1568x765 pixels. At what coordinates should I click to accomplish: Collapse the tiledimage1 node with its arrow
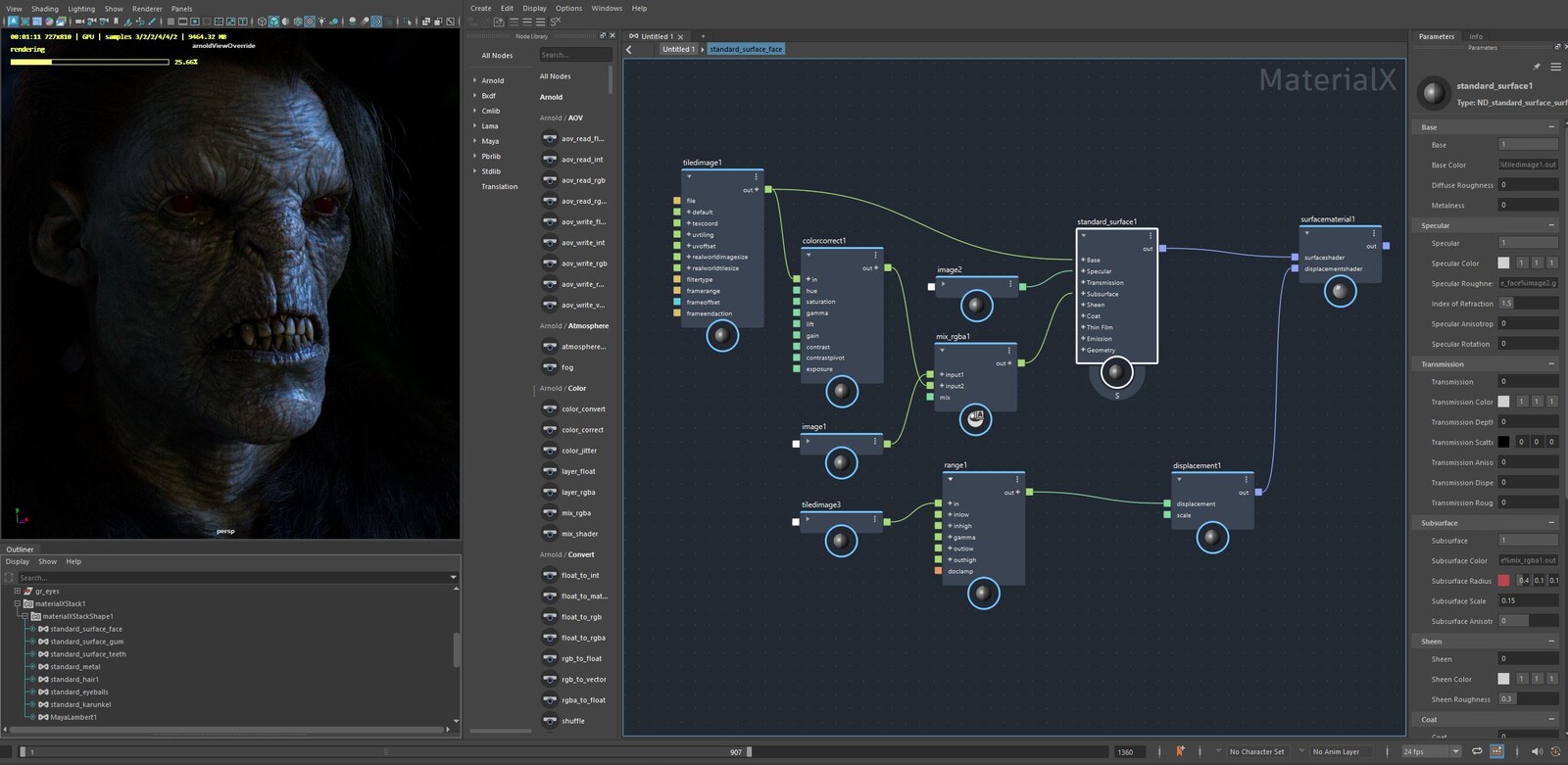coord(689,177)
